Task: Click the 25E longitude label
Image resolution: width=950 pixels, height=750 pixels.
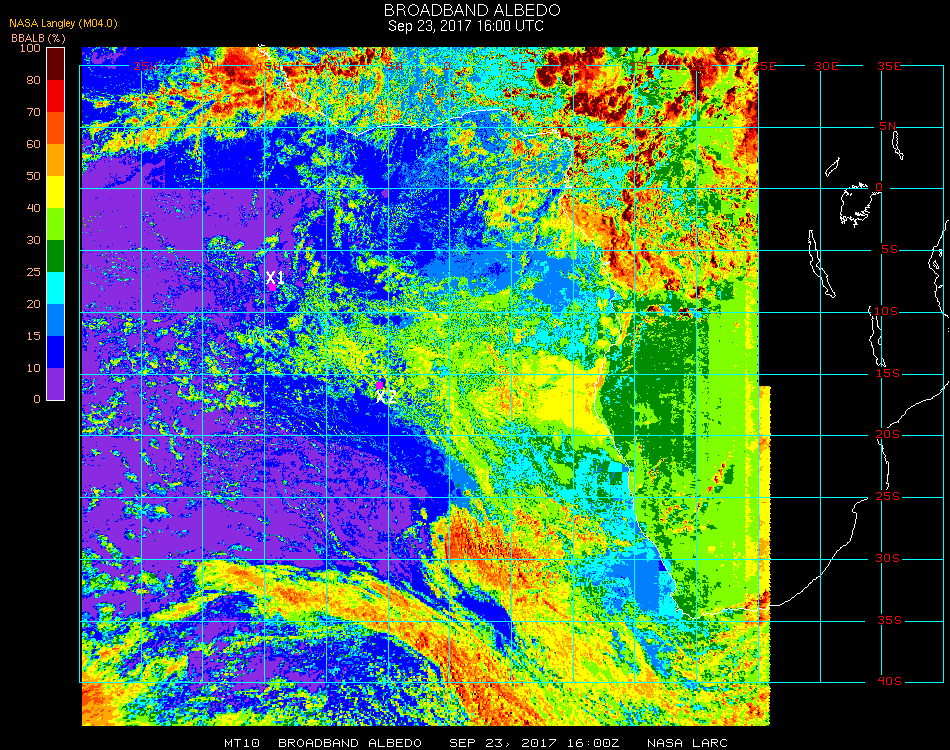Action: [x=765, y=66]
